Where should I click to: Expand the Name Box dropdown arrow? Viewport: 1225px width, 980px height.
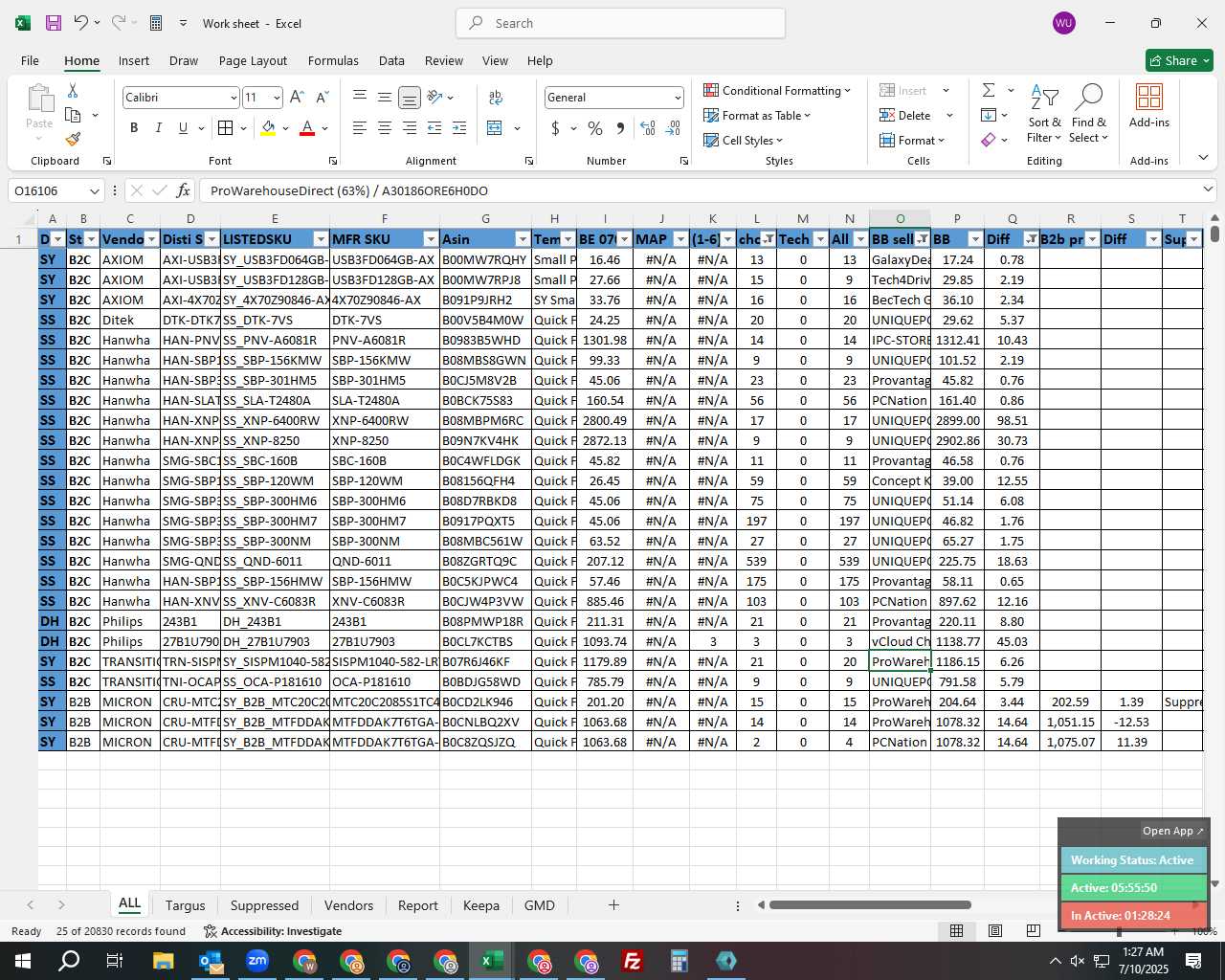[94, 190]
